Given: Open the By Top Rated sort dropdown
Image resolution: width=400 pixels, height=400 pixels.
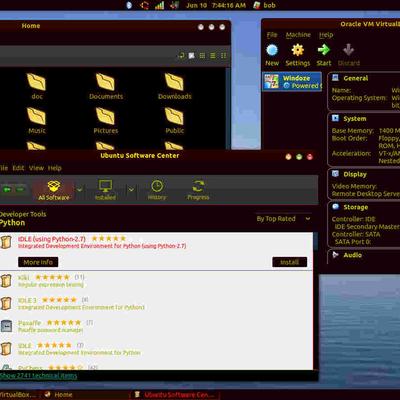Looking at the screenshot, I should pos(283,219).
